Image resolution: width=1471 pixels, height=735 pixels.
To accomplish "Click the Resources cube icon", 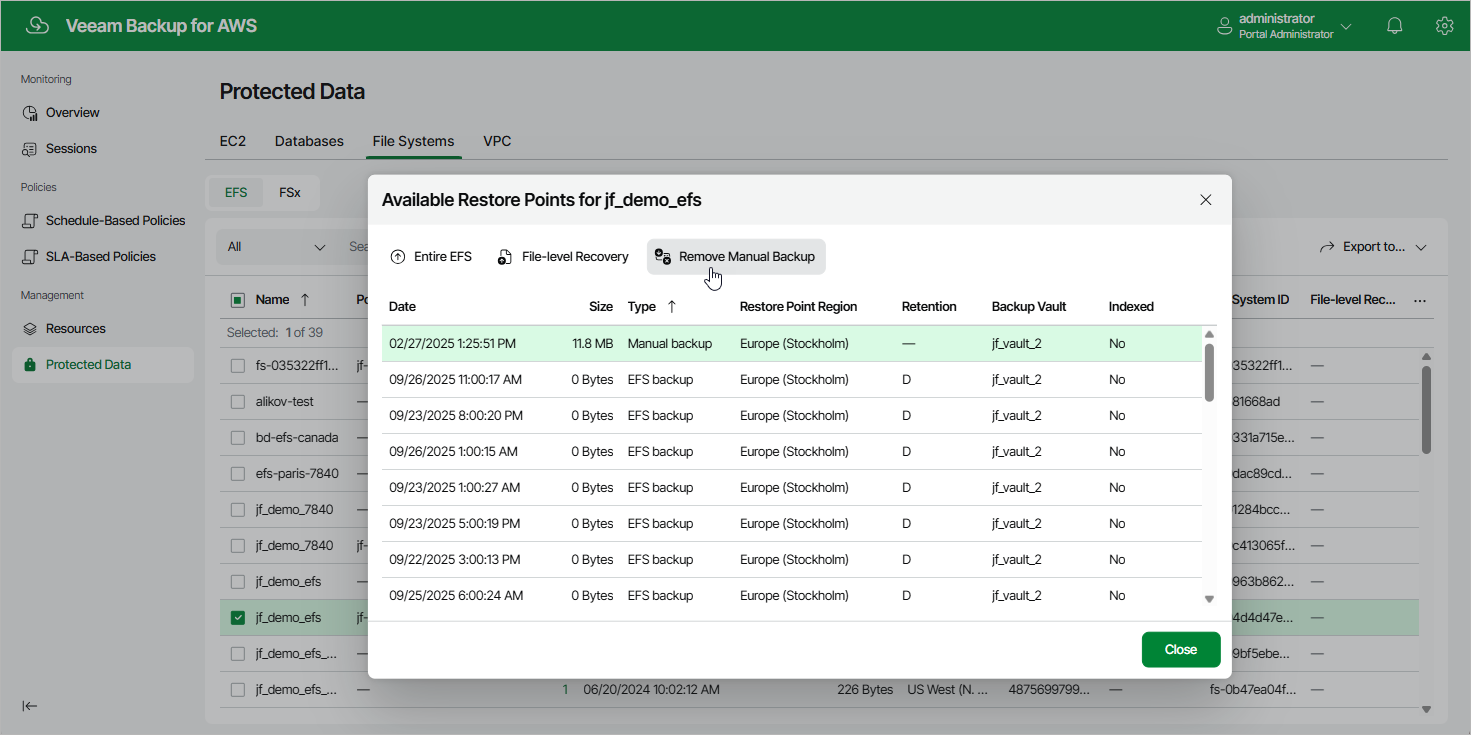I will (x=30, y=329).
